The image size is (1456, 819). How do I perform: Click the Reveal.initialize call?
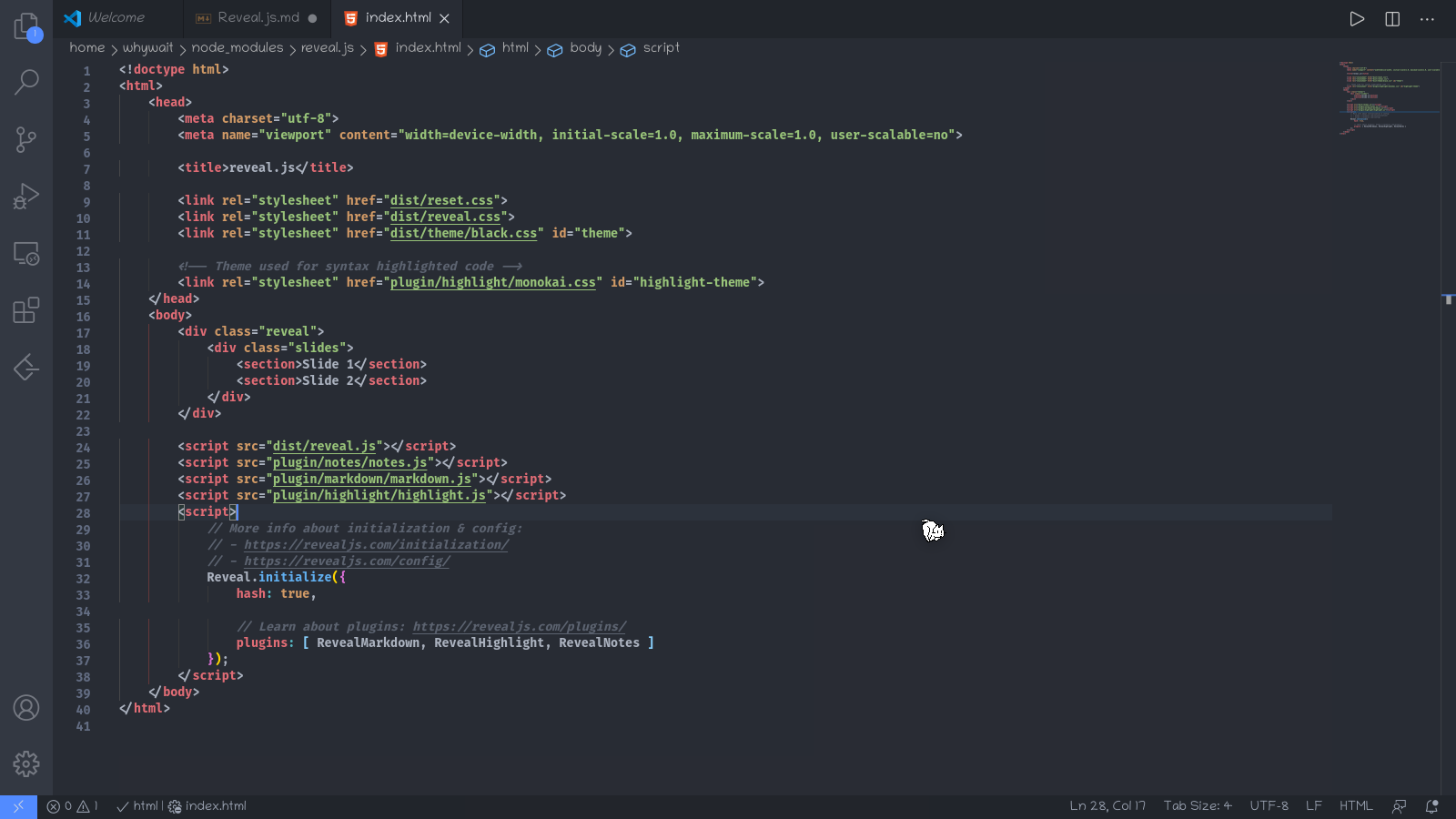point(269,577)
